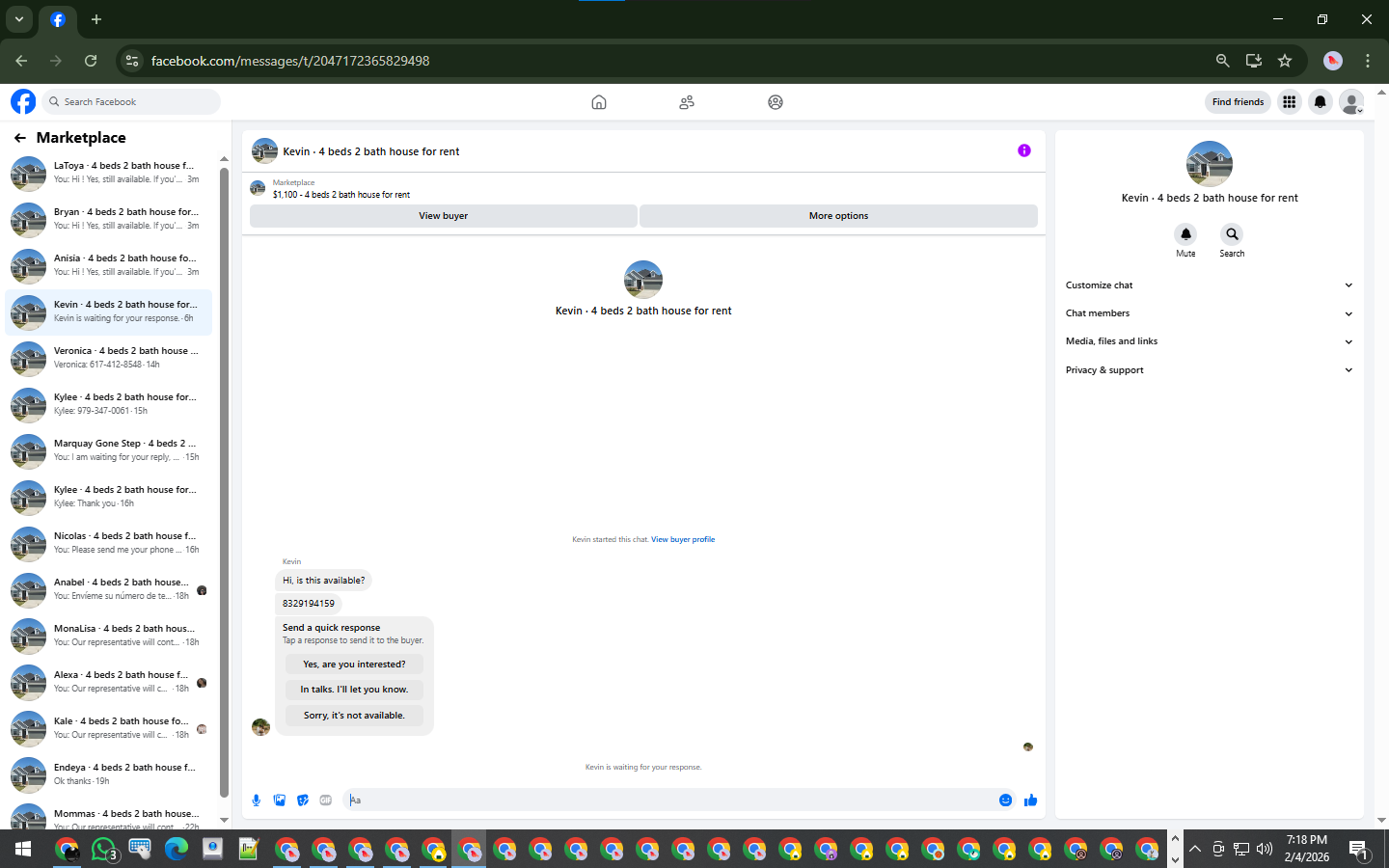Open a new Chrome tab
The image size is (1389, 868).
point(96,19)
